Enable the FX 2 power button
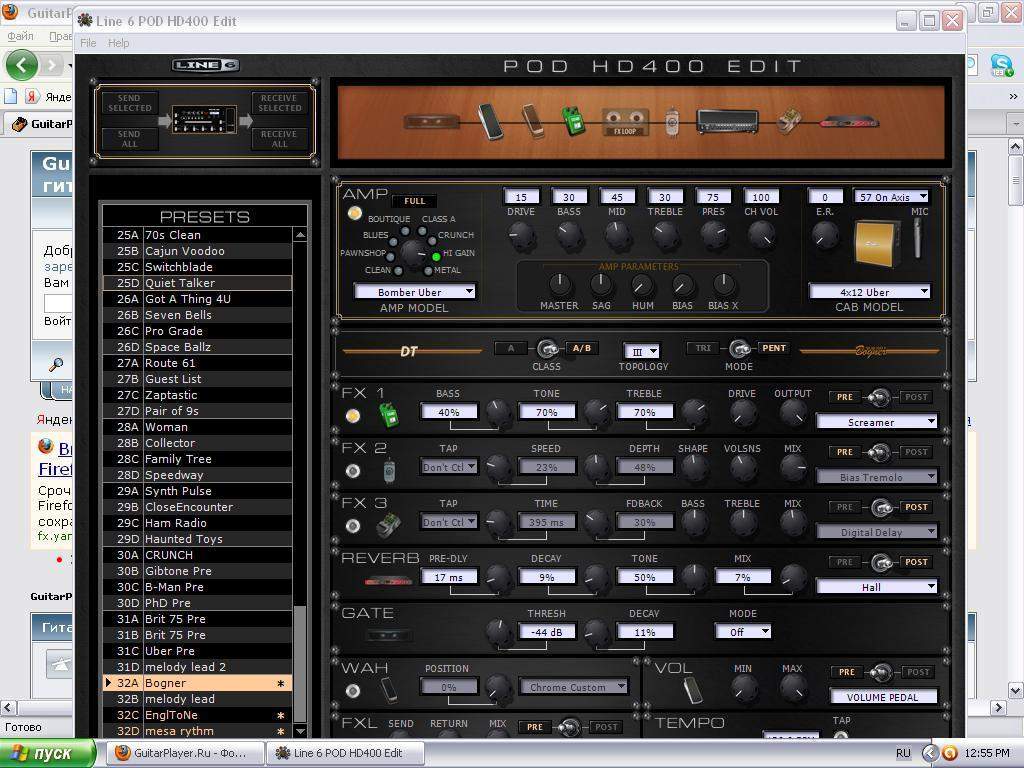The height and width of the screenshot is (768, 1024). point(353,471)
